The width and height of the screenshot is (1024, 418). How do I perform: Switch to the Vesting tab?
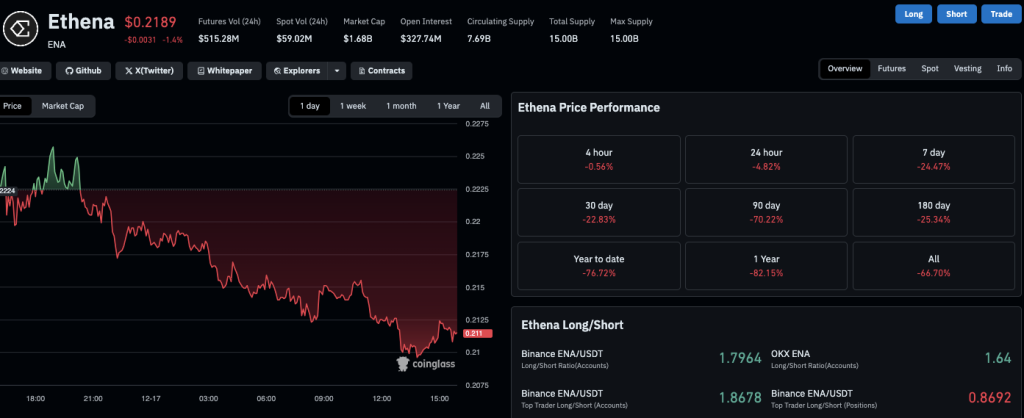pyautogui.click(x=967, y=69)
